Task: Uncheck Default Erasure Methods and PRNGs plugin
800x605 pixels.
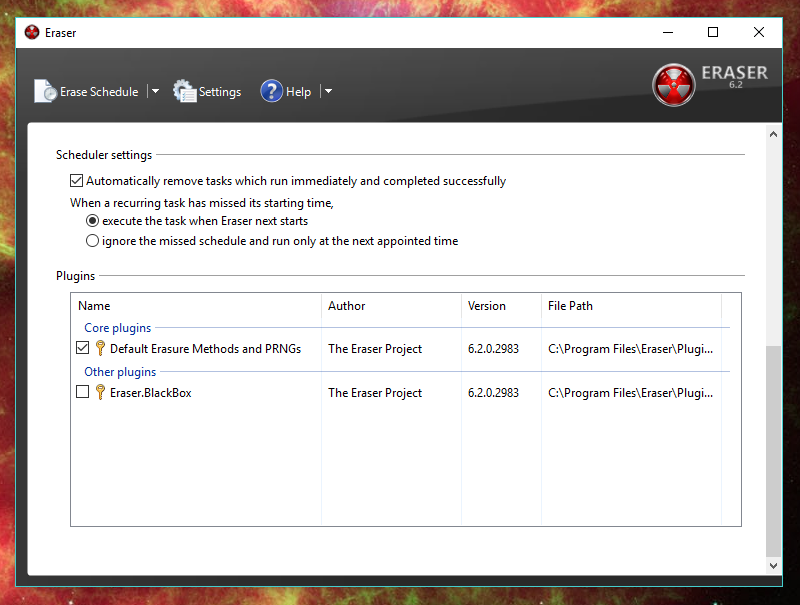Action: (x=82, y=348)
